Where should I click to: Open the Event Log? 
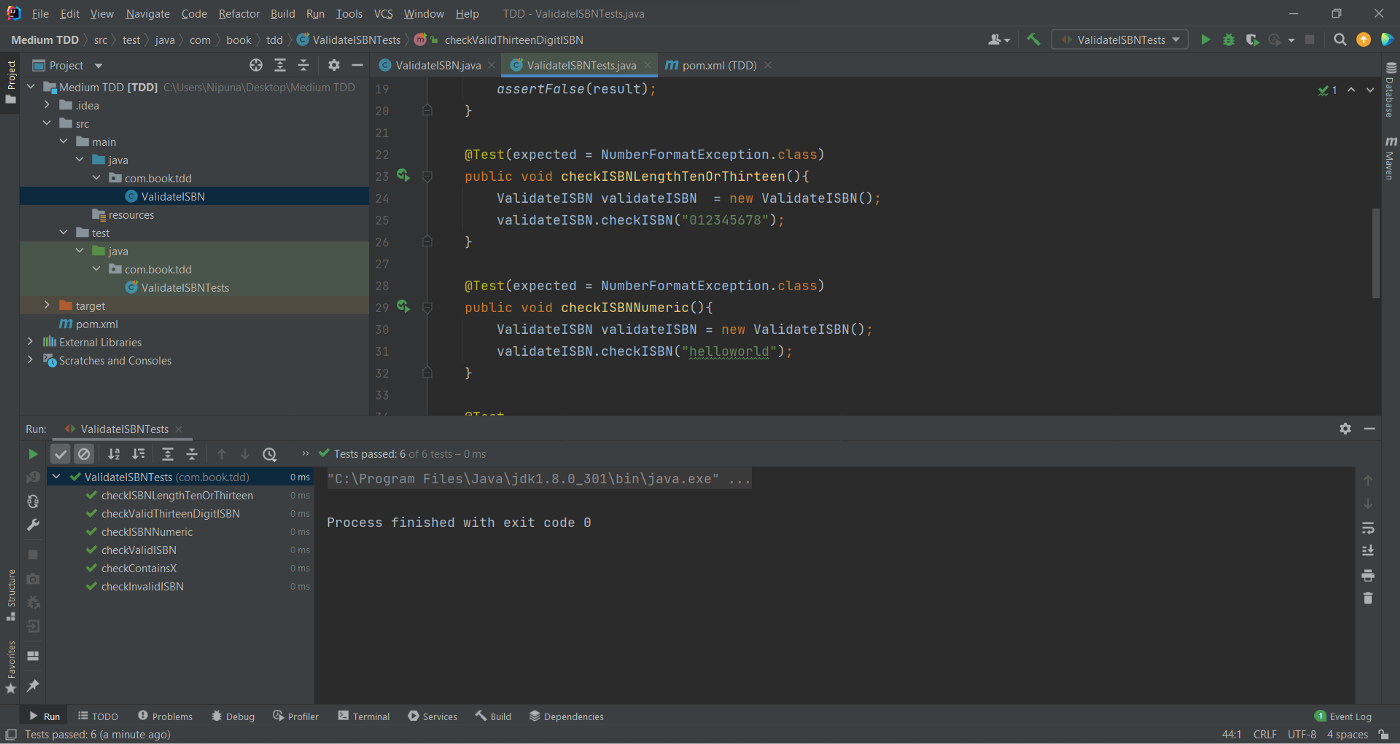(x=1343, y=716)
